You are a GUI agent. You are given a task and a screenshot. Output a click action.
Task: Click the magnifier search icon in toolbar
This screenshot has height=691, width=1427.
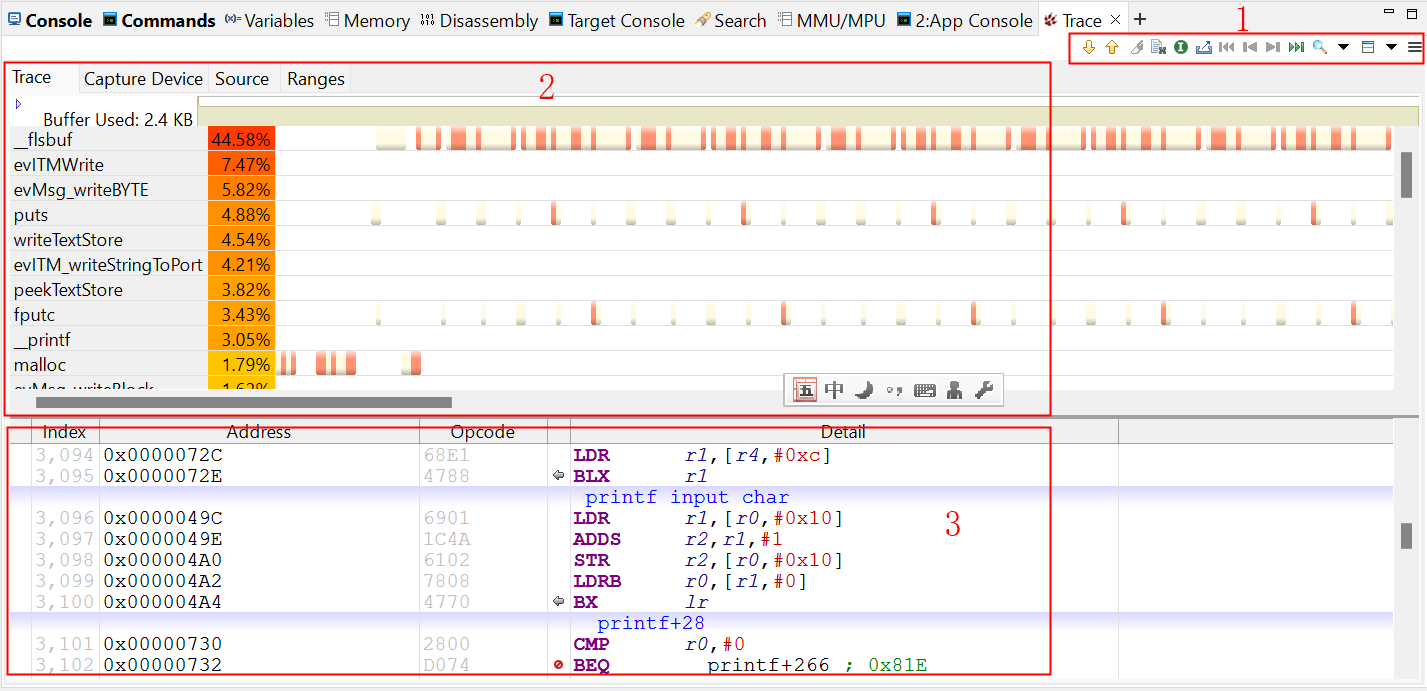[x=1320, y=47]
